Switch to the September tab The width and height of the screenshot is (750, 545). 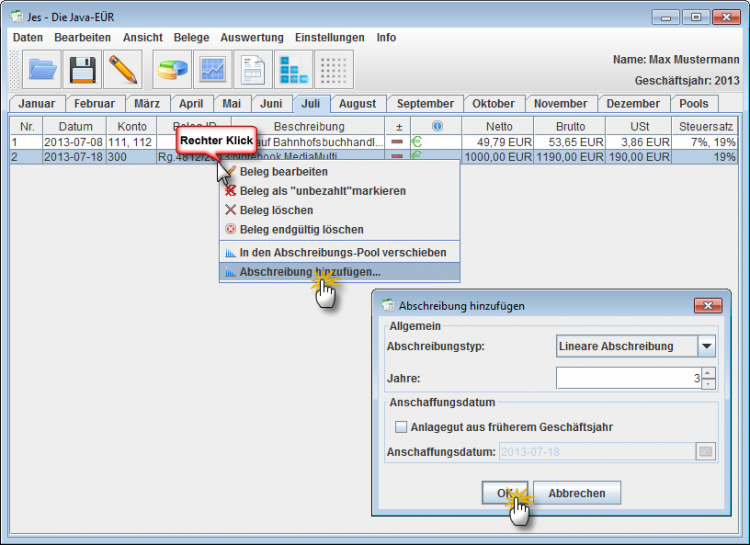(x=425, y=104)
